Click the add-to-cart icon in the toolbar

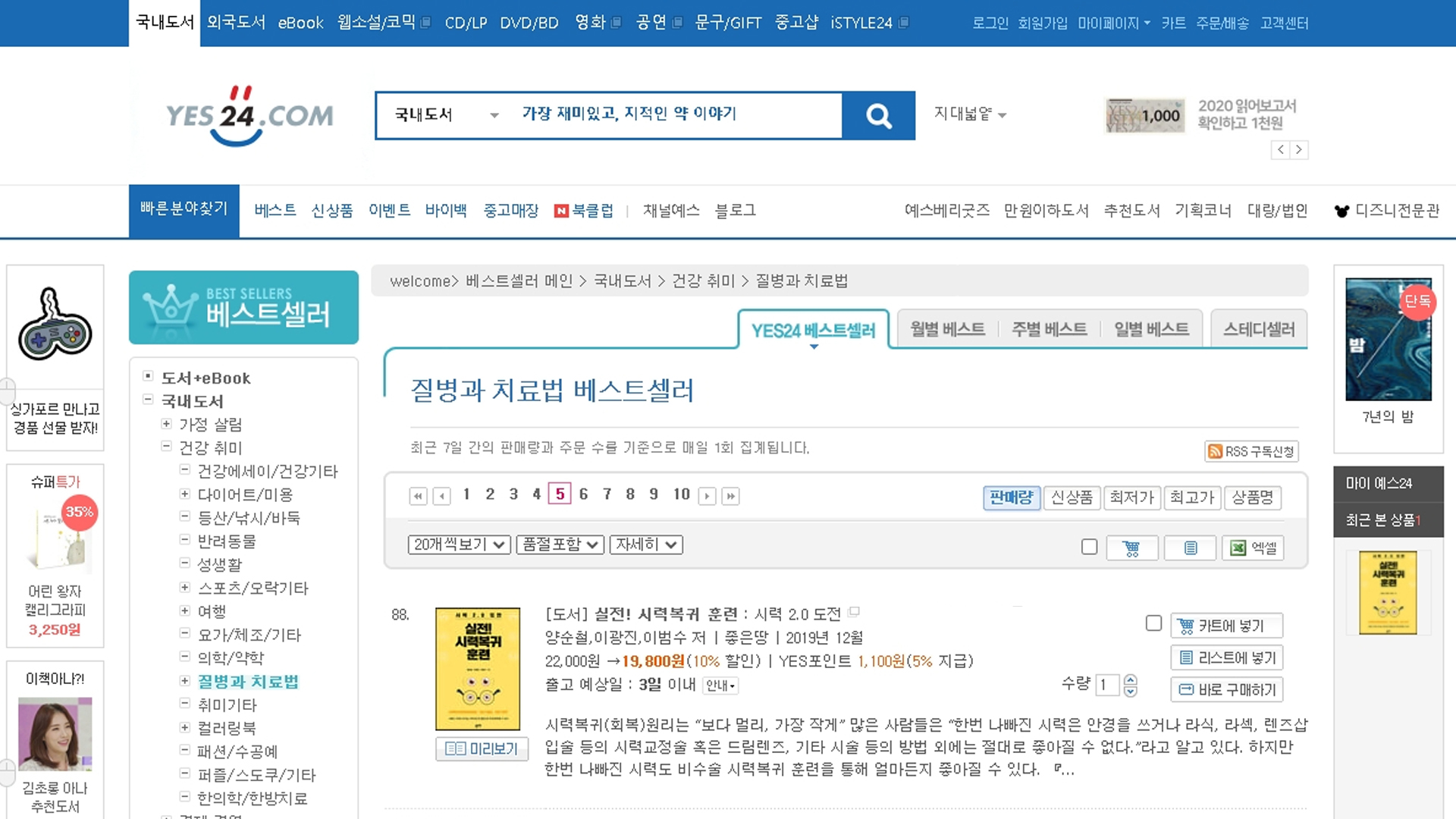[1131, 548]
